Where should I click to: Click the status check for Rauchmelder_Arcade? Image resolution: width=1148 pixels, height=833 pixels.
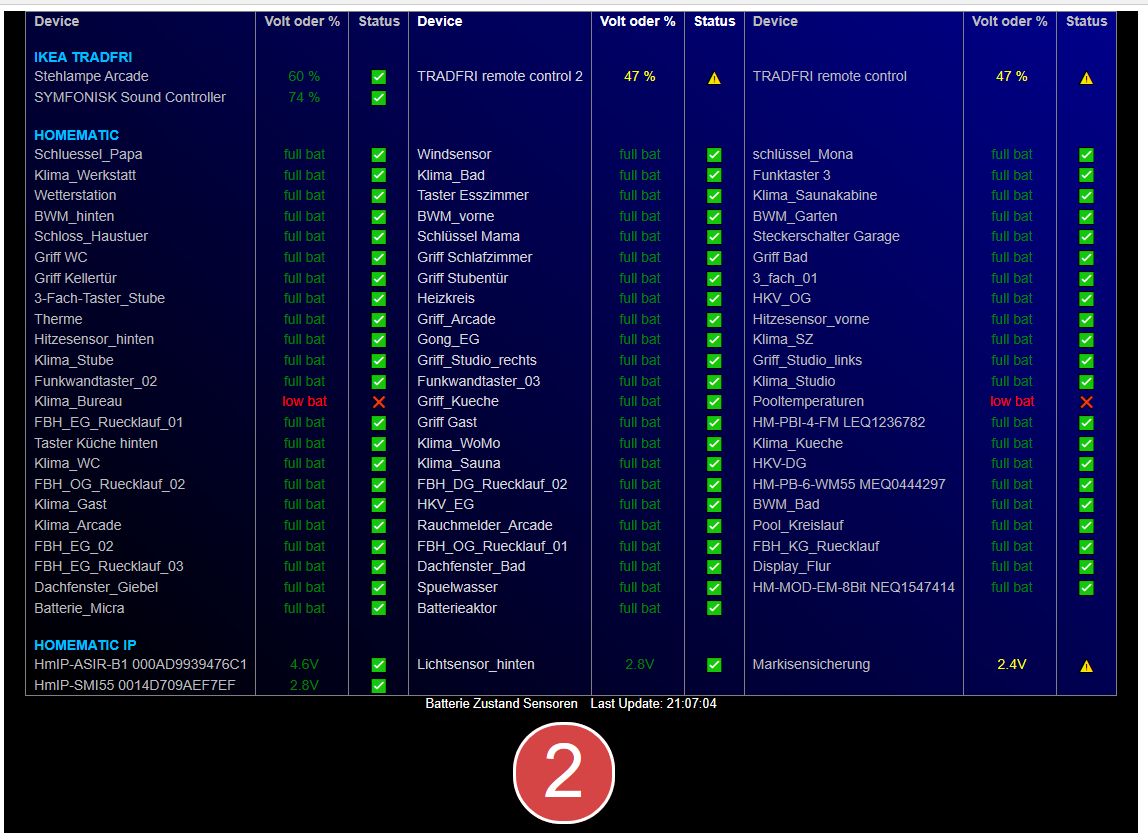pyautogui.click(x=714, y=526)
